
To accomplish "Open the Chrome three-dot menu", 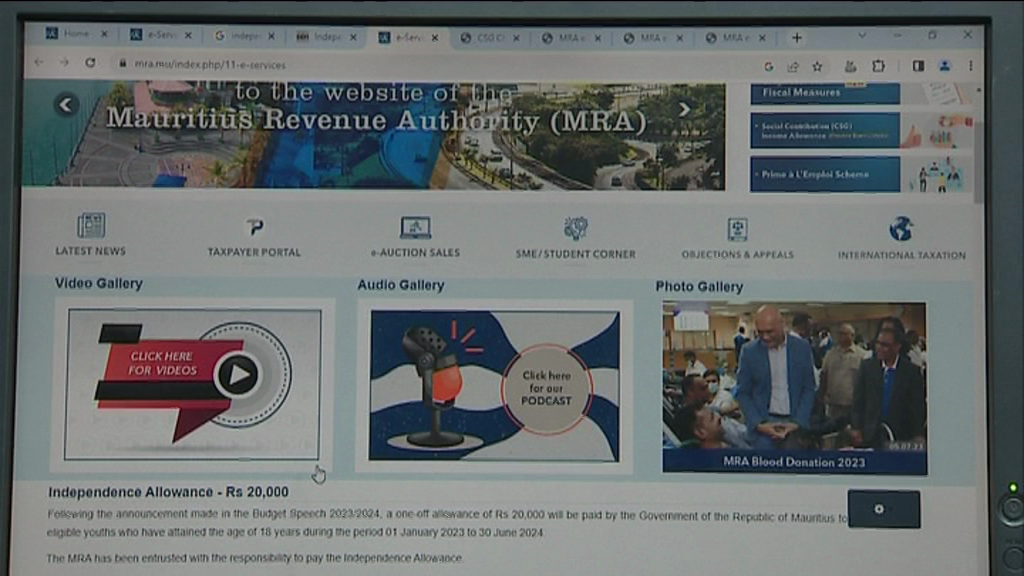I will pos(970,66).
